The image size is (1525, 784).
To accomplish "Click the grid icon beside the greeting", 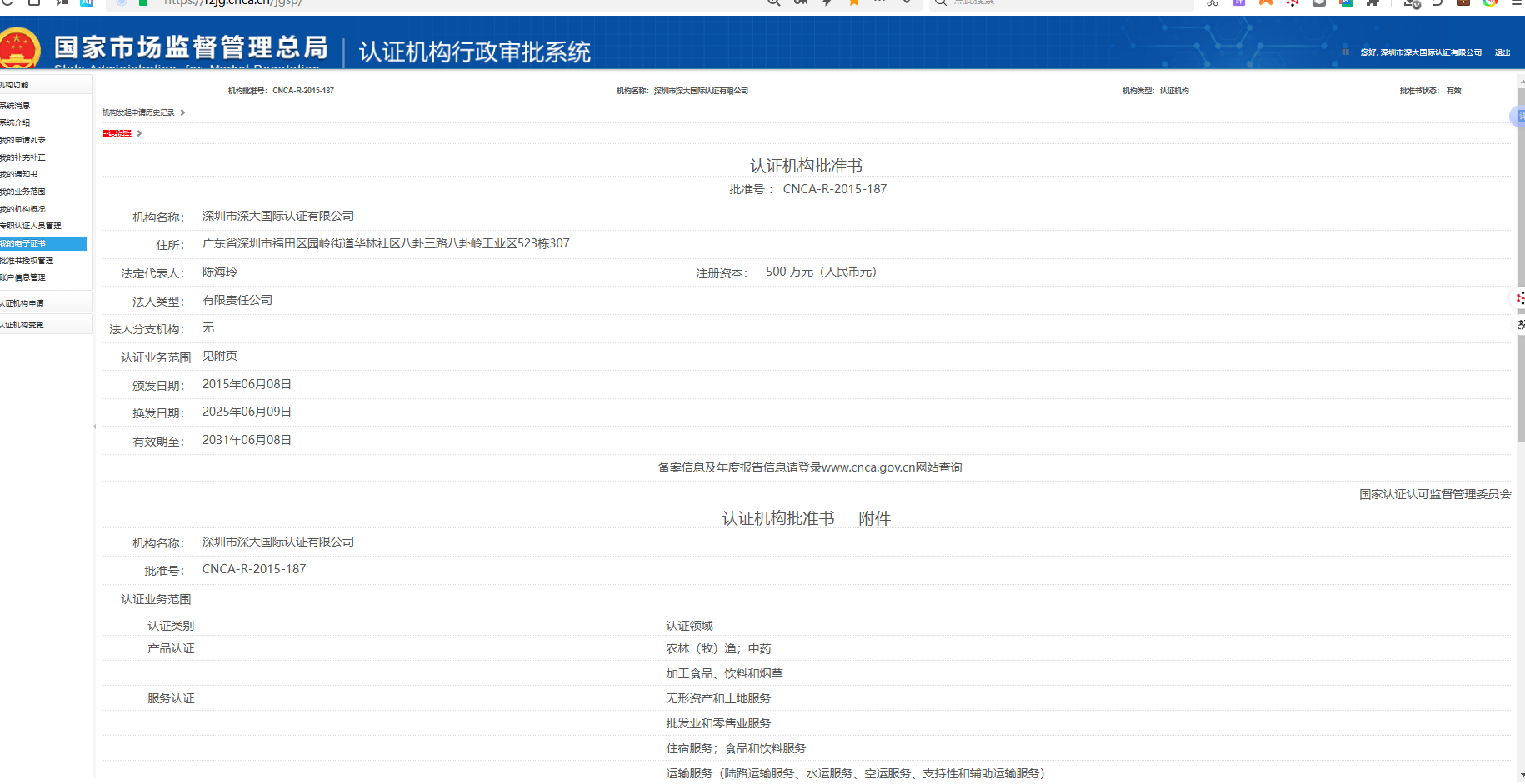I will coord(1346,52).
